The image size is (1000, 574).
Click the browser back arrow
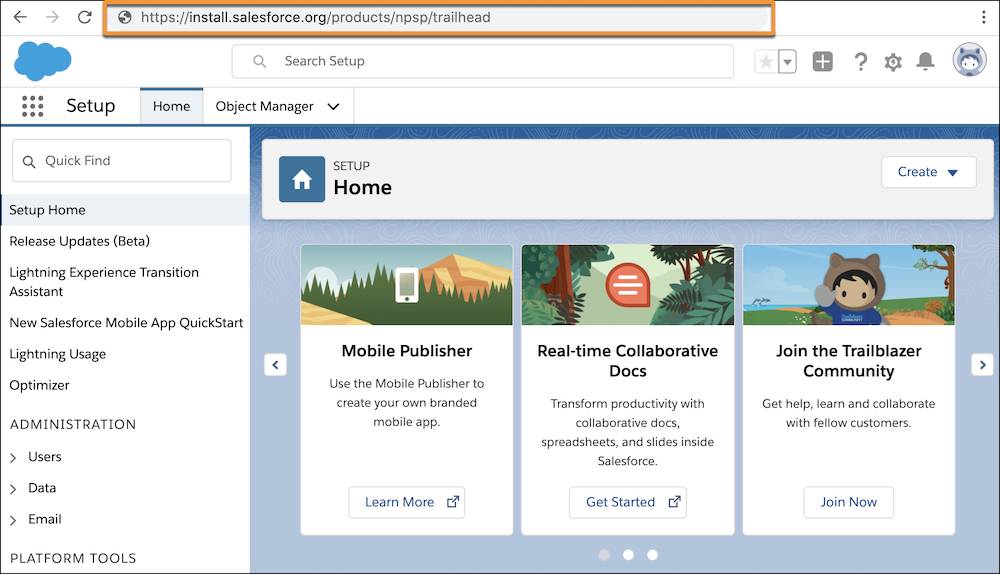tap(20, 17)
